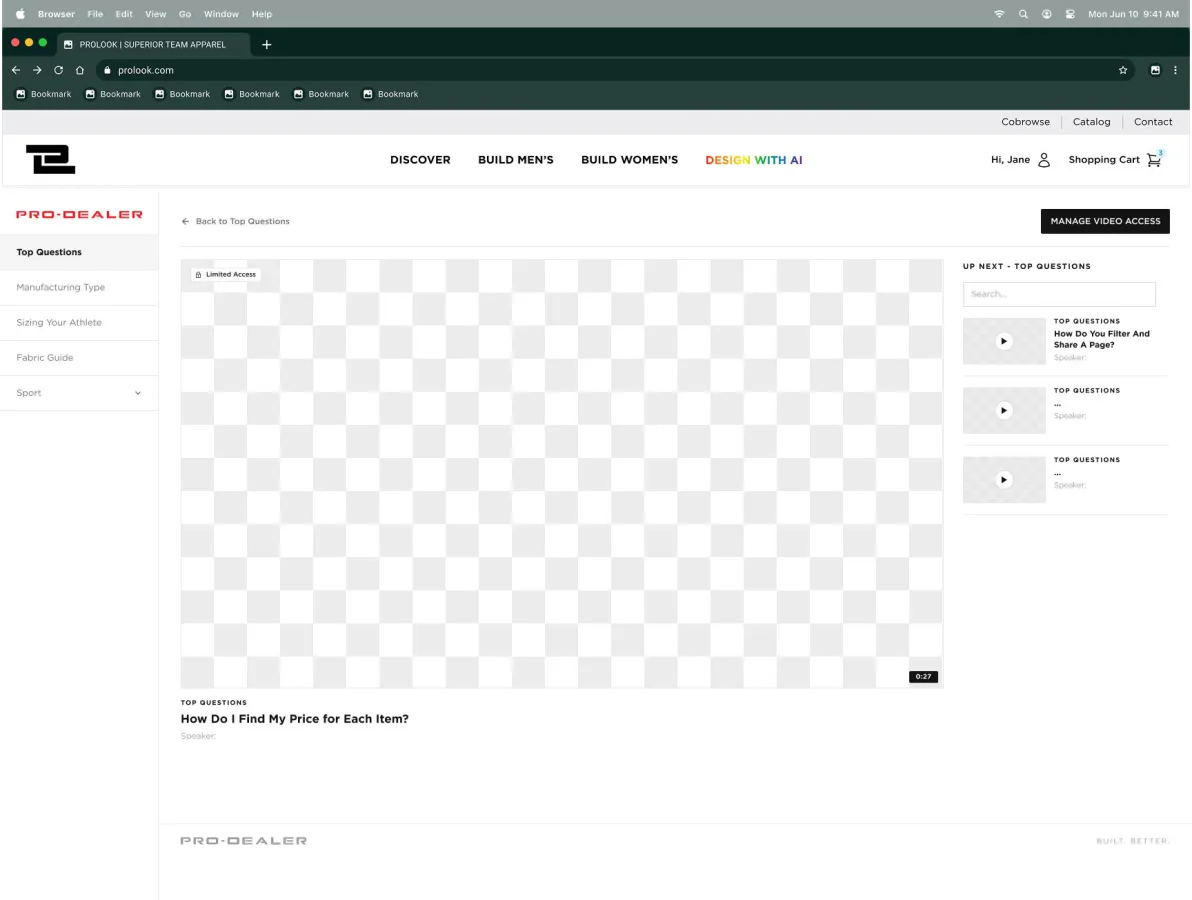Open a new browser tab with plus
Screen dimensions: 1192x900
267,44
